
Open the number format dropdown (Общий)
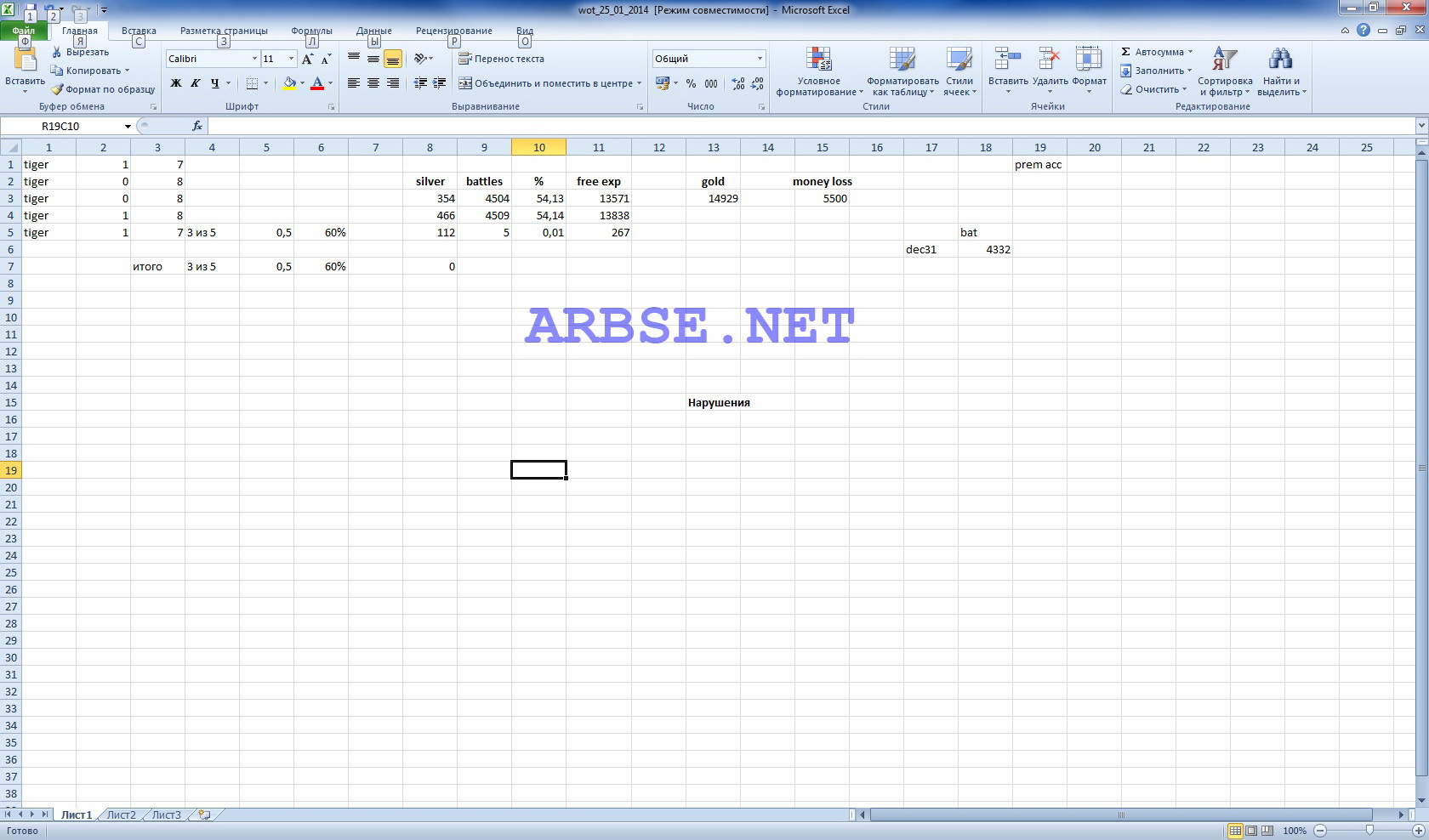coord(760,59)
